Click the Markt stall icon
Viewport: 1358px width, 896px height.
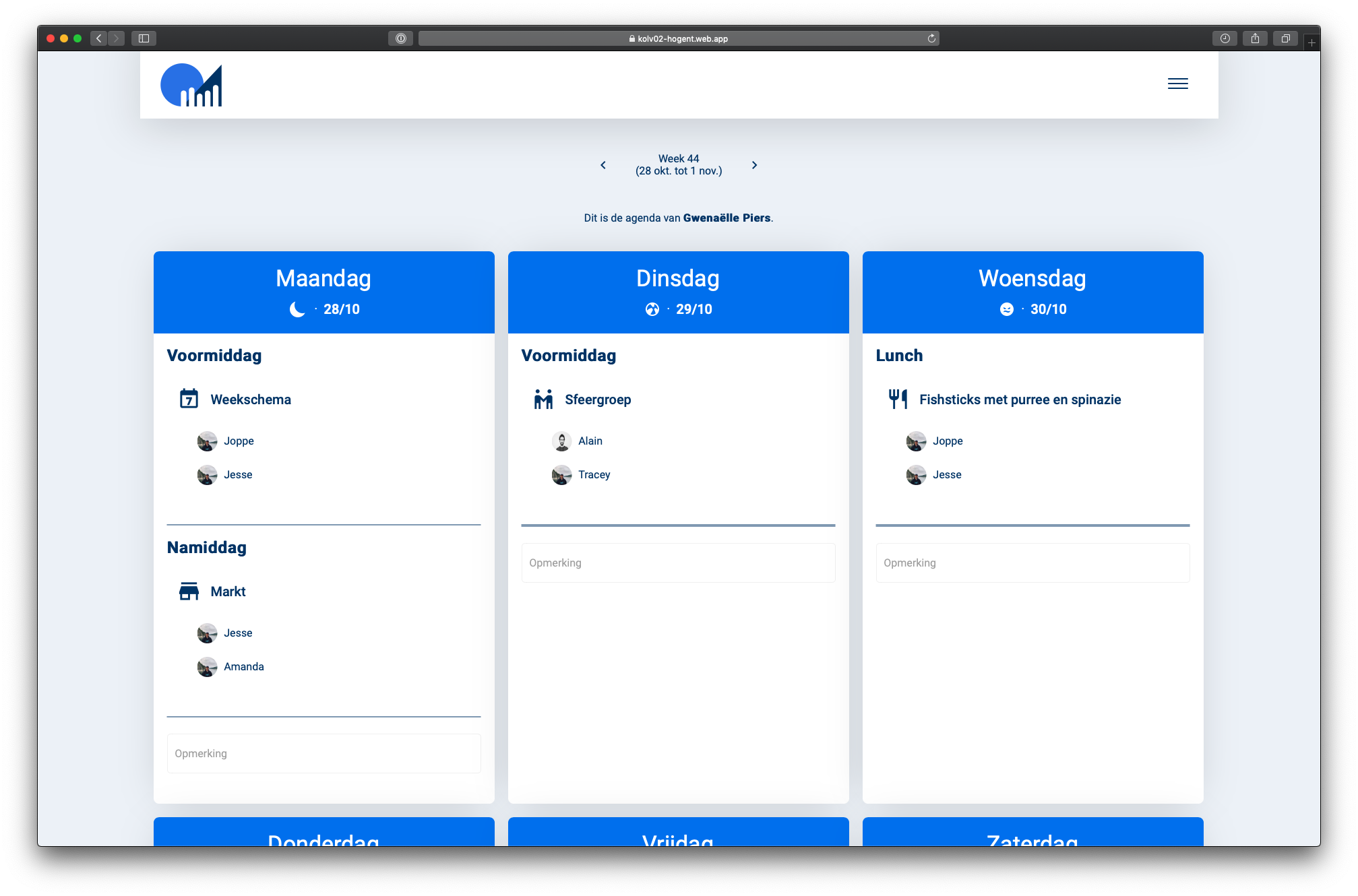click(189, 591)
